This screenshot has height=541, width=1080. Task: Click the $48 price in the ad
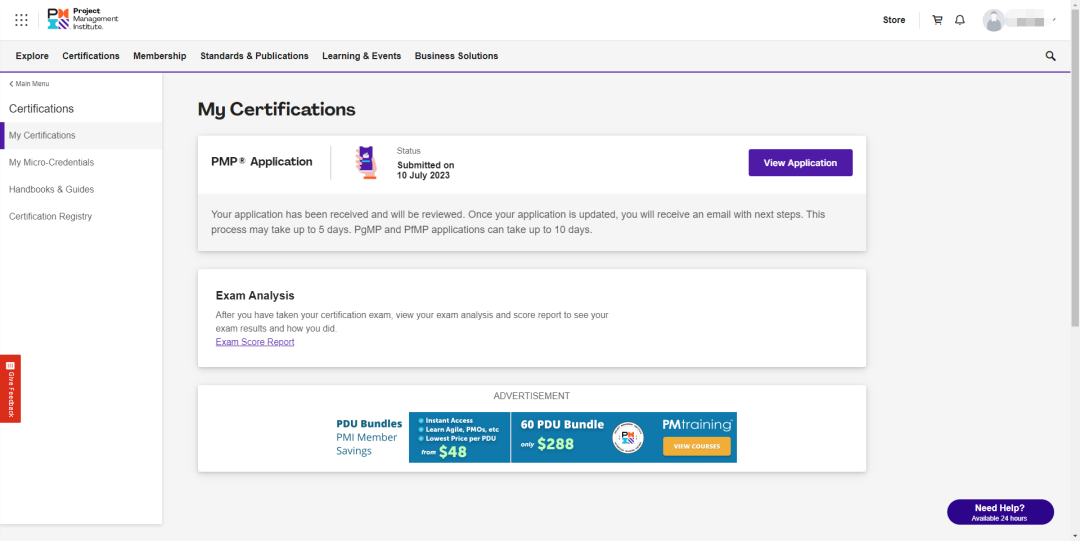click(453, 452)
